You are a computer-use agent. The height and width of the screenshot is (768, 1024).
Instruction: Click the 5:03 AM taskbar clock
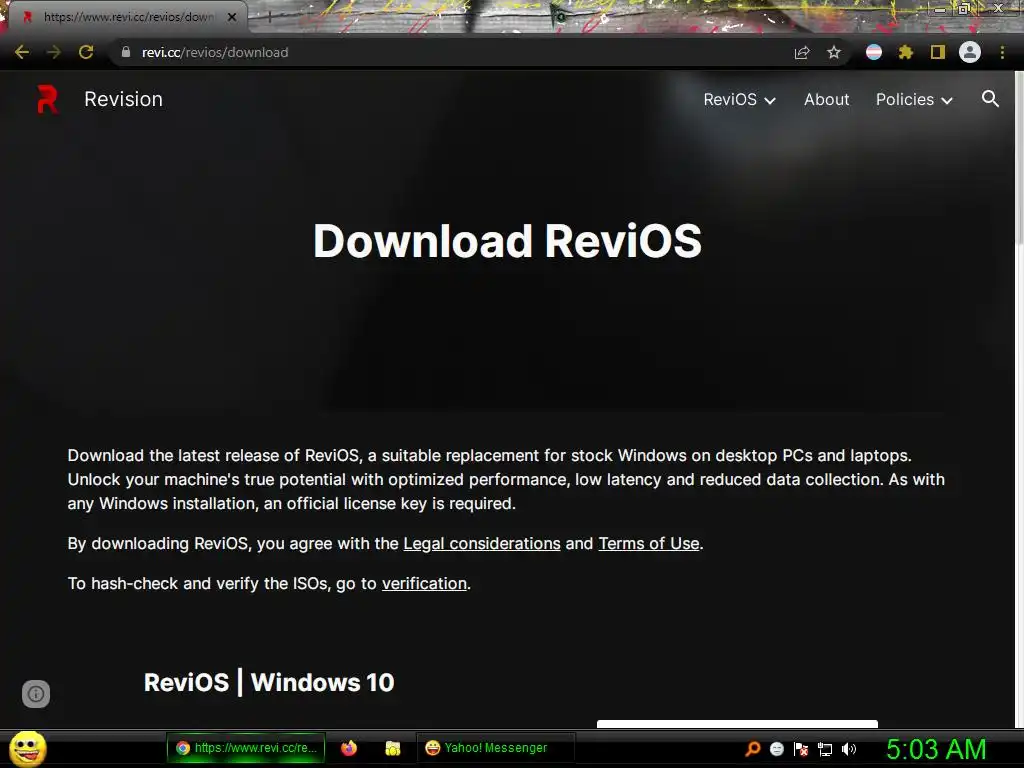point(936,749)
